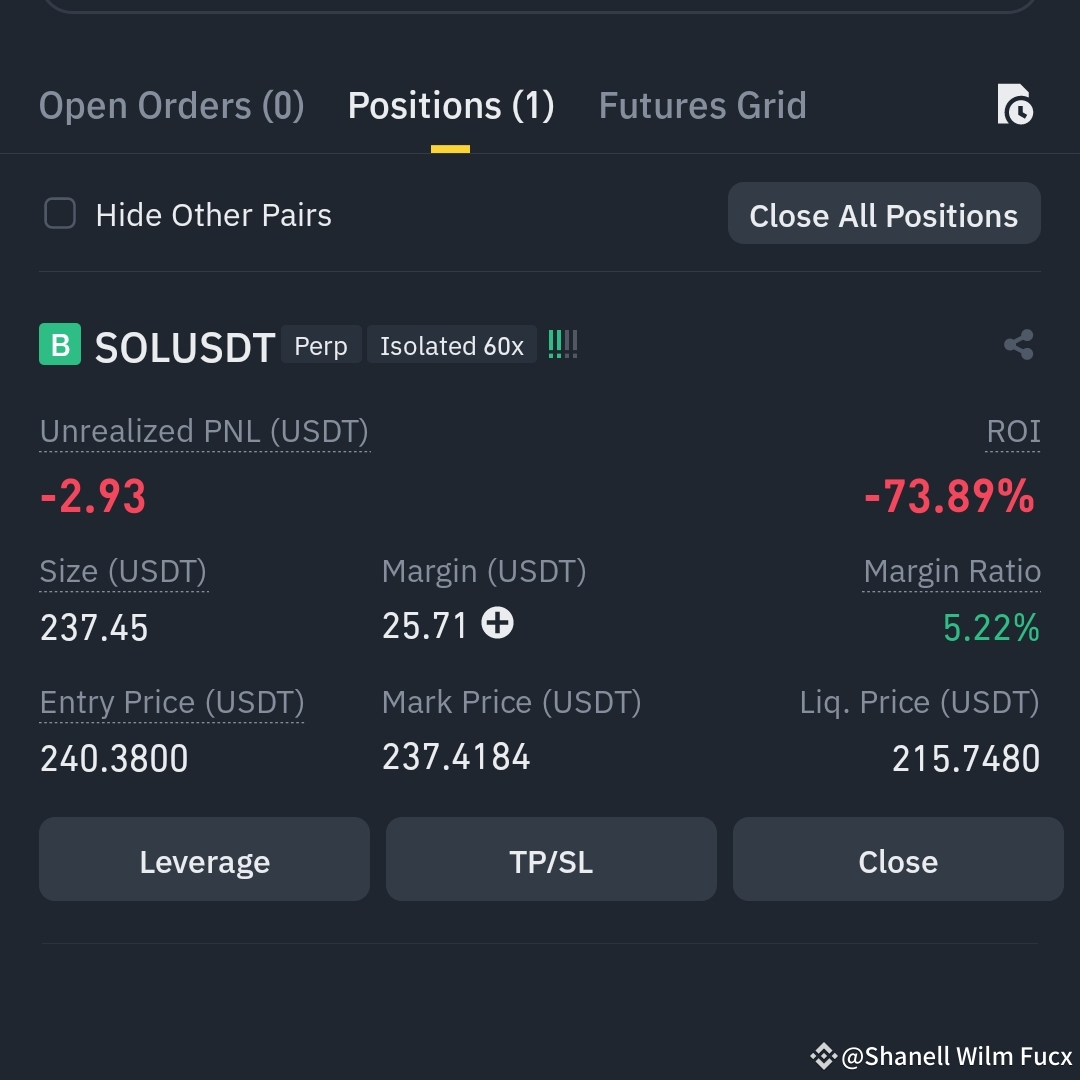Tap the Margin Ratio label
This screenshot has width=1080, height=1080.
pos(952,572)
